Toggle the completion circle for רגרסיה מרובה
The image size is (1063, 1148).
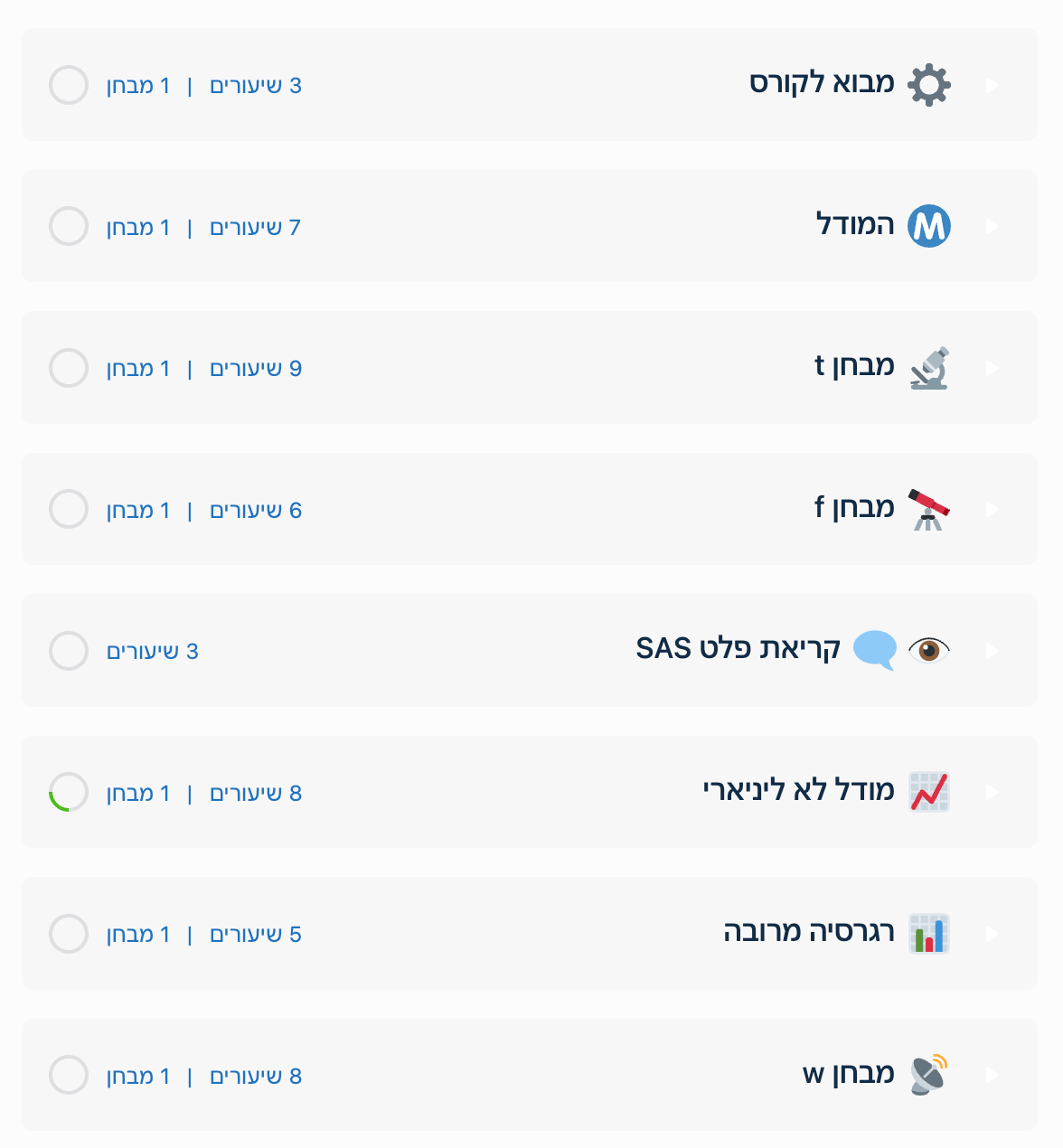69,934
